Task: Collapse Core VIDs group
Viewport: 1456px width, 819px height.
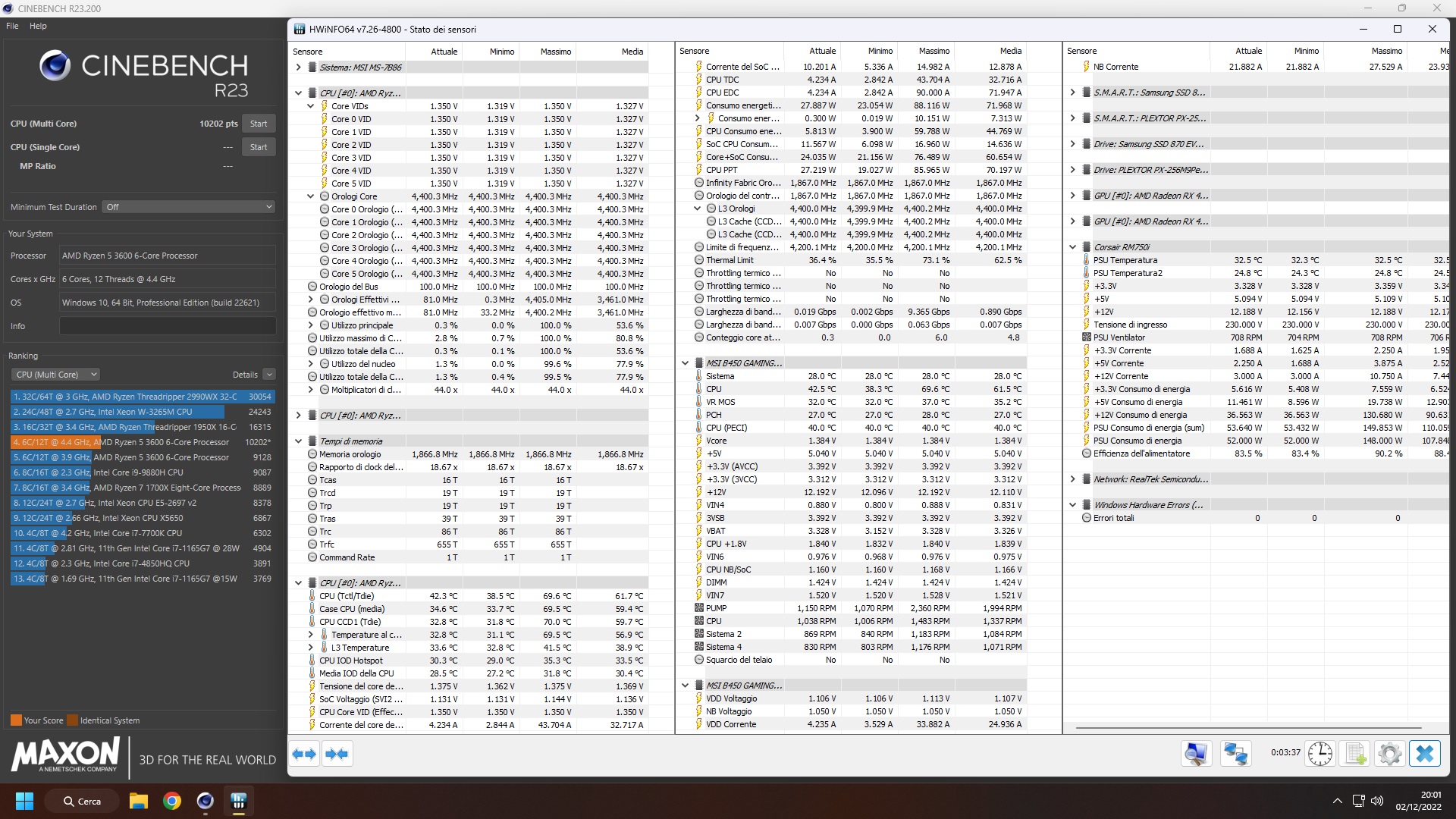Action: 310,106
